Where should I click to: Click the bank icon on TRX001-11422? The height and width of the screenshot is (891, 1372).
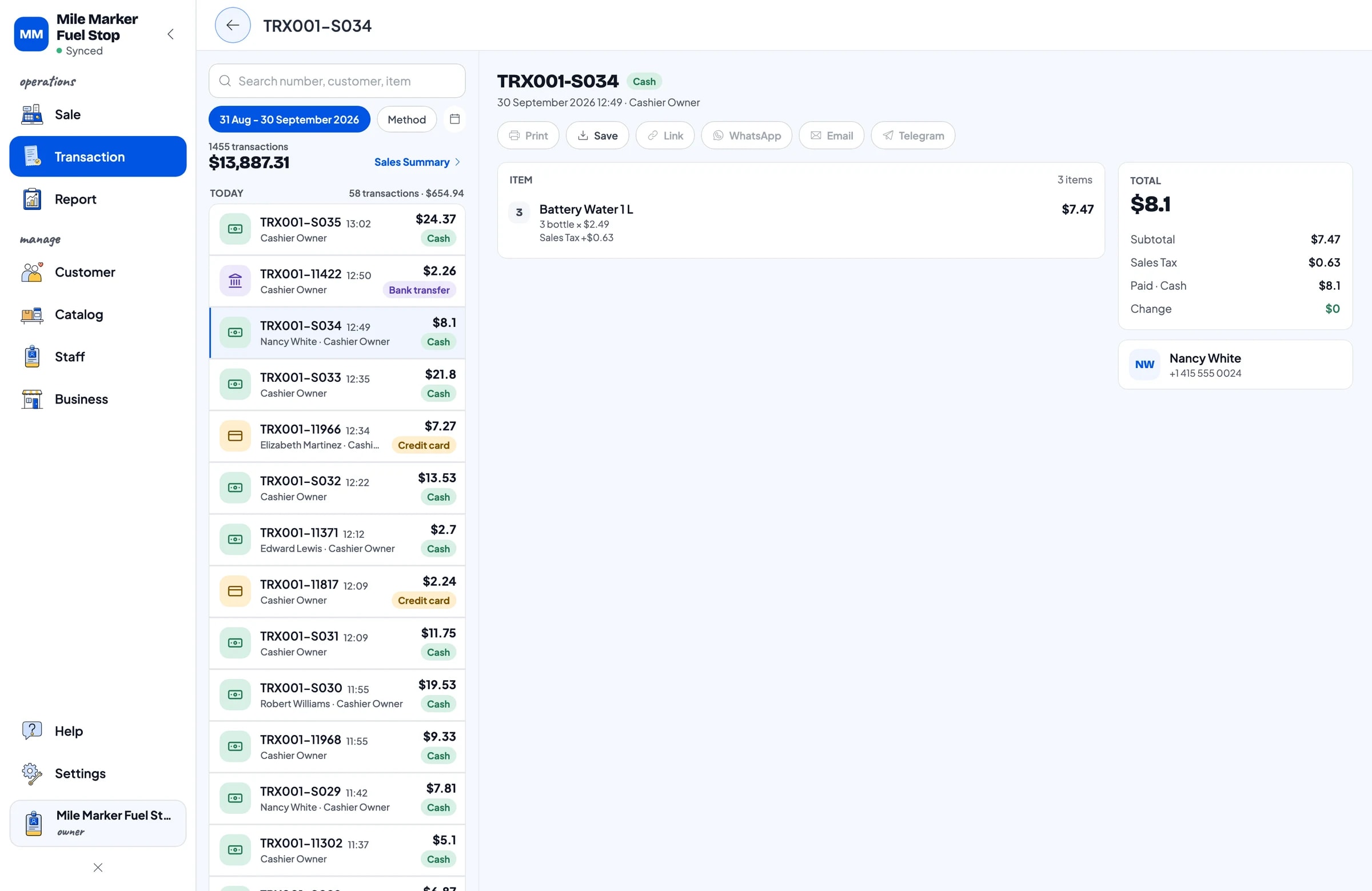[235, 281]
